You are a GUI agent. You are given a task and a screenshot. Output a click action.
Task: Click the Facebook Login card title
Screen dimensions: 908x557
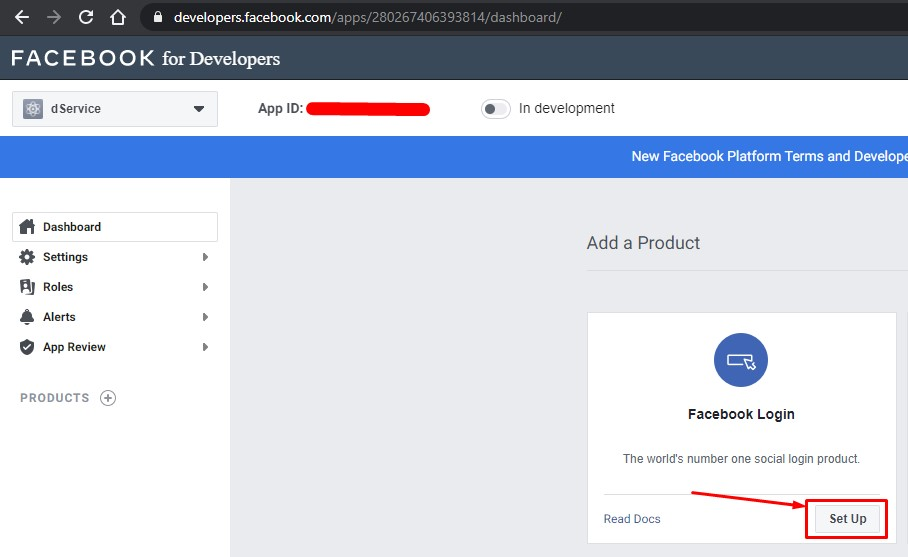[x=741, y=414]
